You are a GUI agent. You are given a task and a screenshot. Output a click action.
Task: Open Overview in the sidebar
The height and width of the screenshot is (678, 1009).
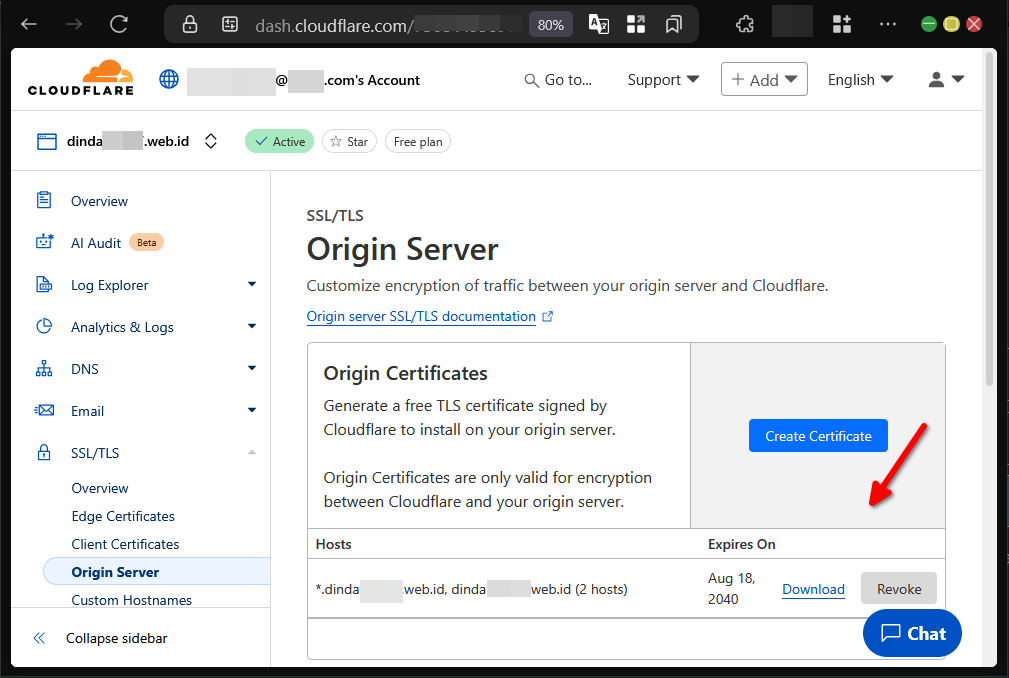[99, 201]
